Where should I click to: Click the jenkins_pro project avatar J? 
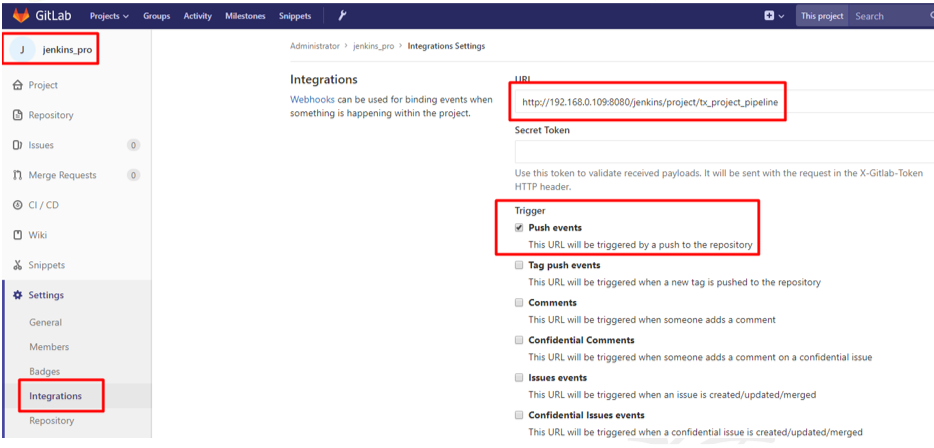click(22, 49)
